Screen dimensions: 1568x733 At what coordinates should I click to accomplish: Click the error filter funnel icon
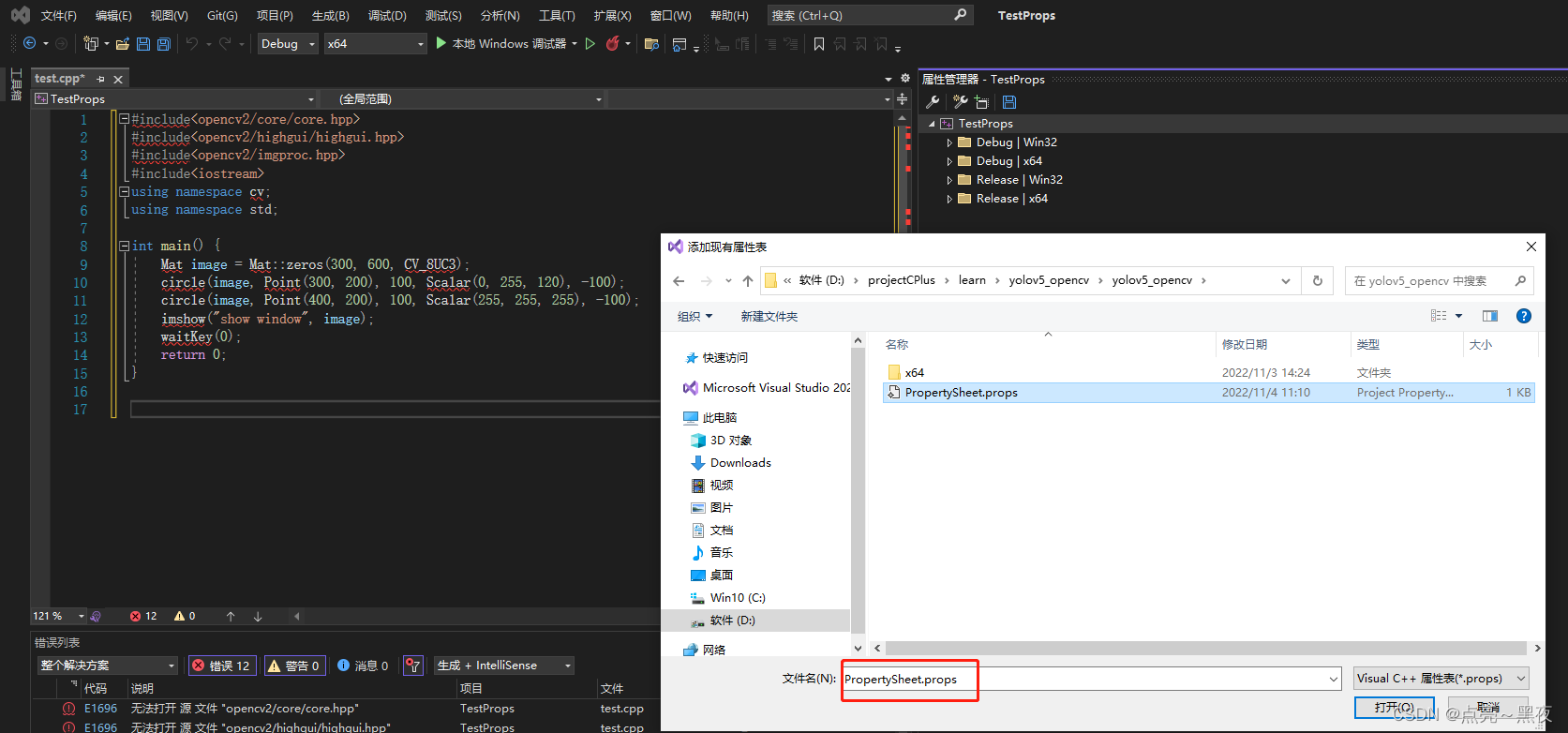click(x=413, y=666)
